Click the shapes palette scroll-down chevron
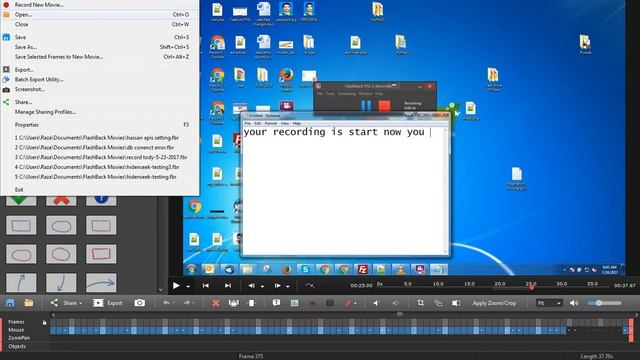The image size is (640, 360). point(160,290)
